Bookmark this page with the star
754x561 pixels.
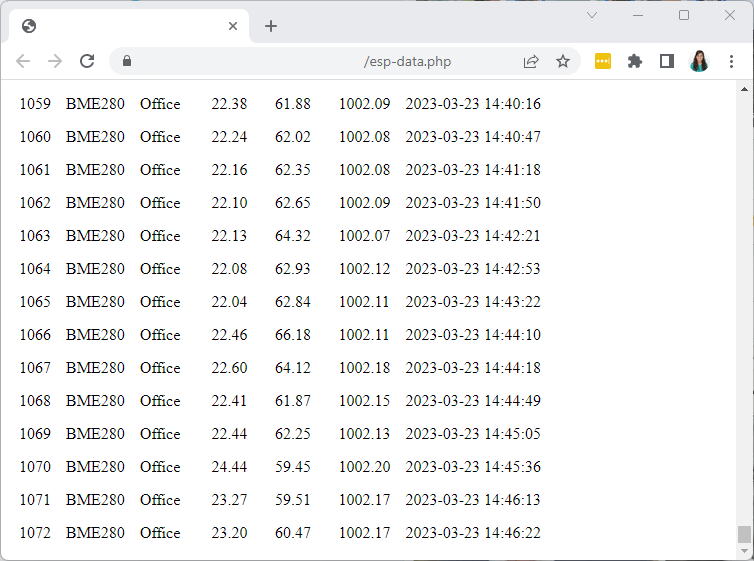pyautogui.click(x=563, y=61)
